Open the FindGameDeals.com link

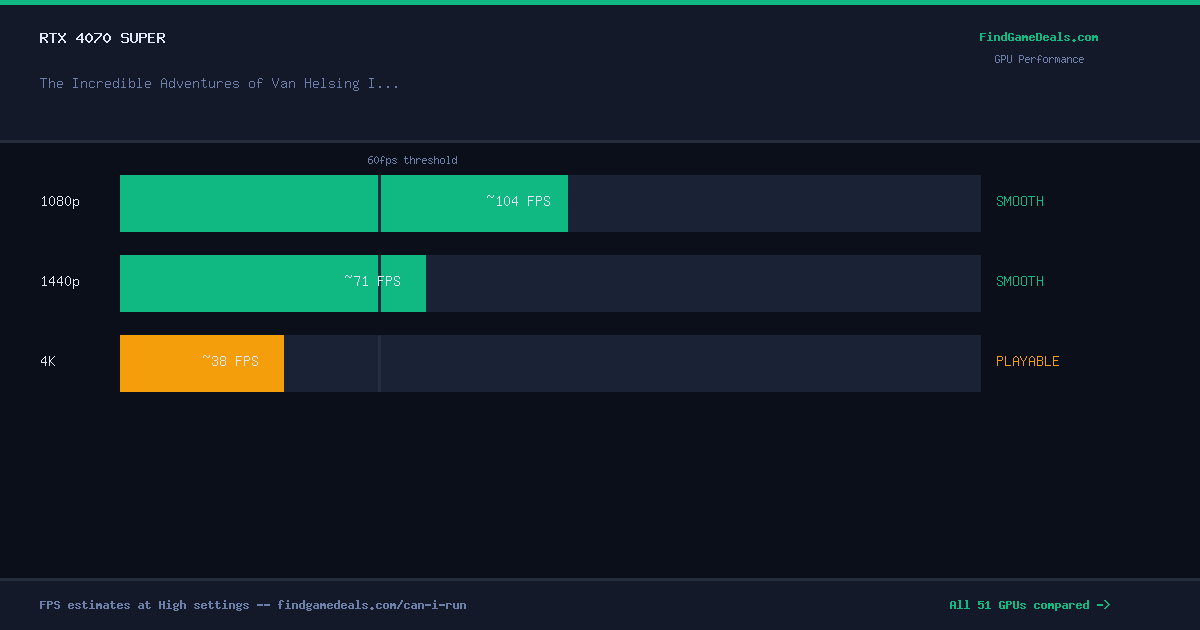1038,37
